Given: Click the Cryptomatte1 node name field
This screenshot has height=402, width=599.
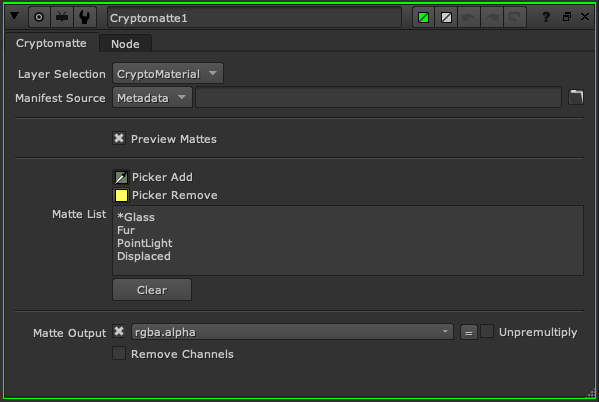Looking at the screenshot, I should click(x=254, y=18).
